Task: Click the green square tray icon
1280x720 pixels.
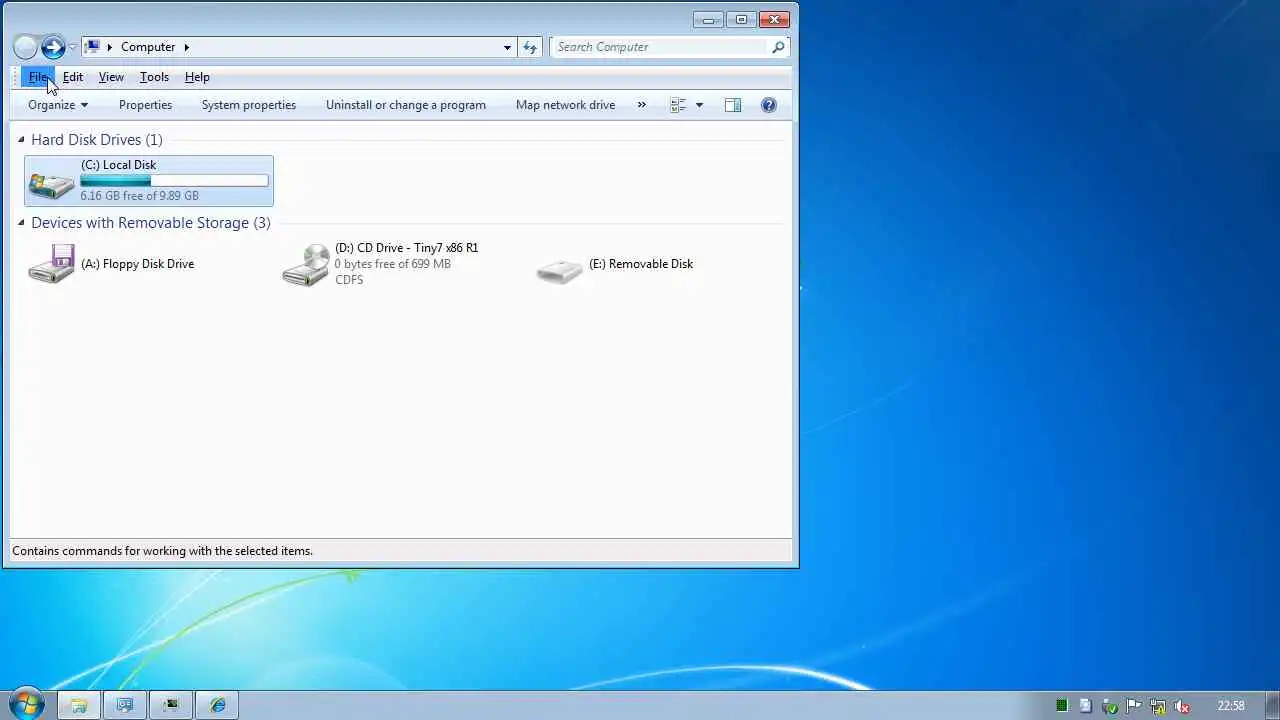Action: coord(1062,706)
